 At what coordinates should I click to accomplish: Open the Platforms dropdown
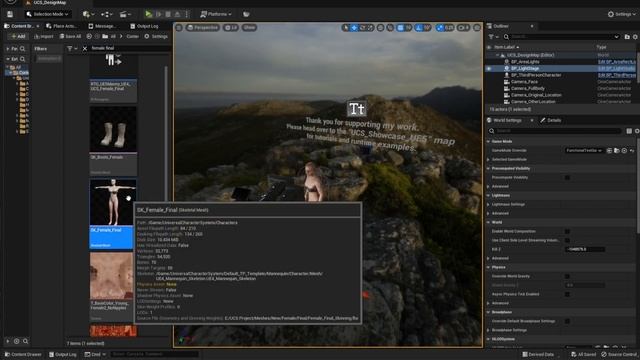(x=216, y=14)
